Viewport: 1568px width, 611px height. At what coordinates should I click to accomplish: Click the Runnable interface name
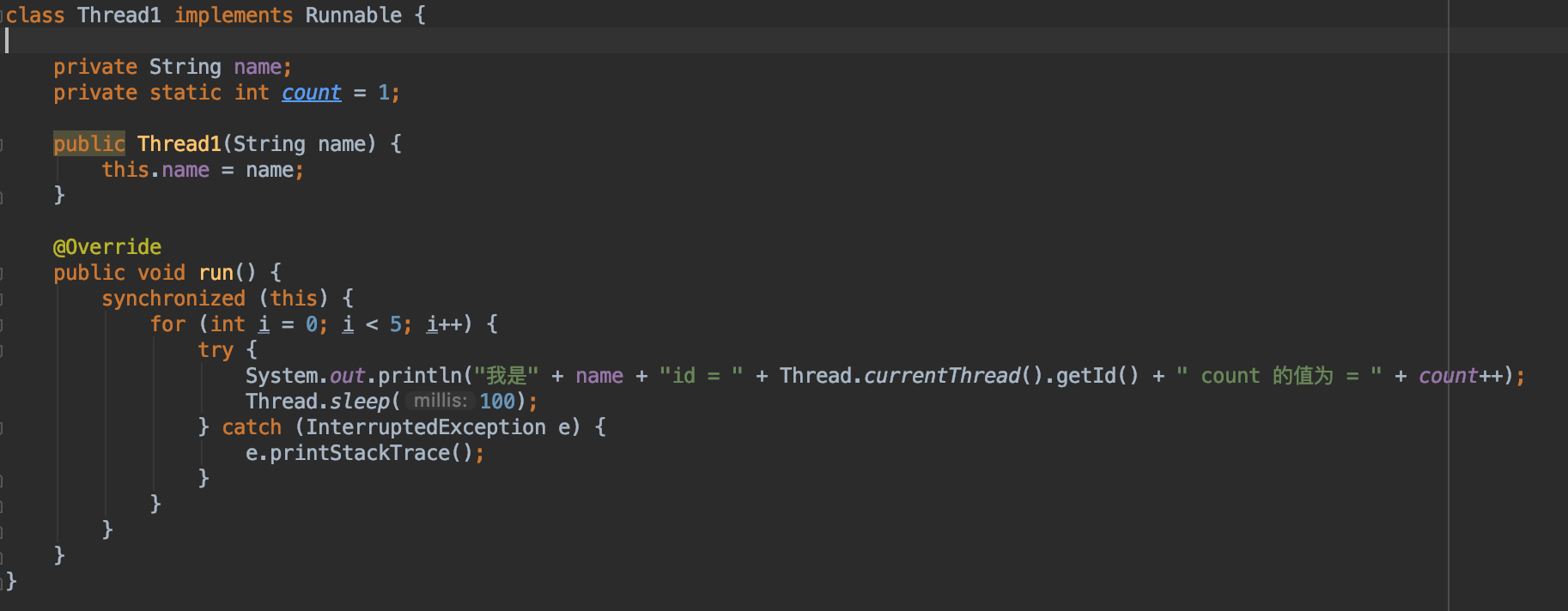click(353, 15)
